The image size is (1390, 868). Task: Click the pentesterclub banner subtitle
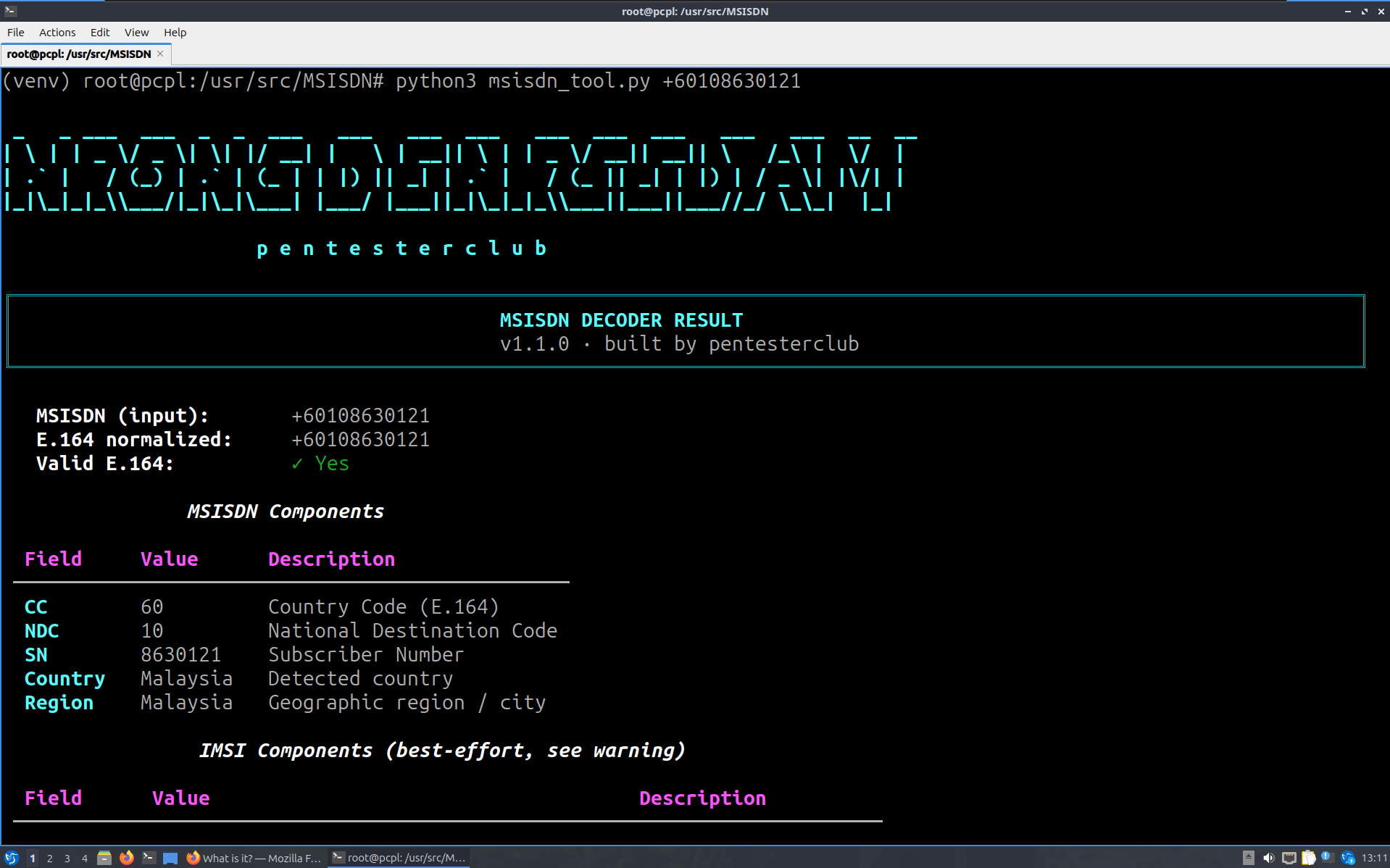coord(402,249)
